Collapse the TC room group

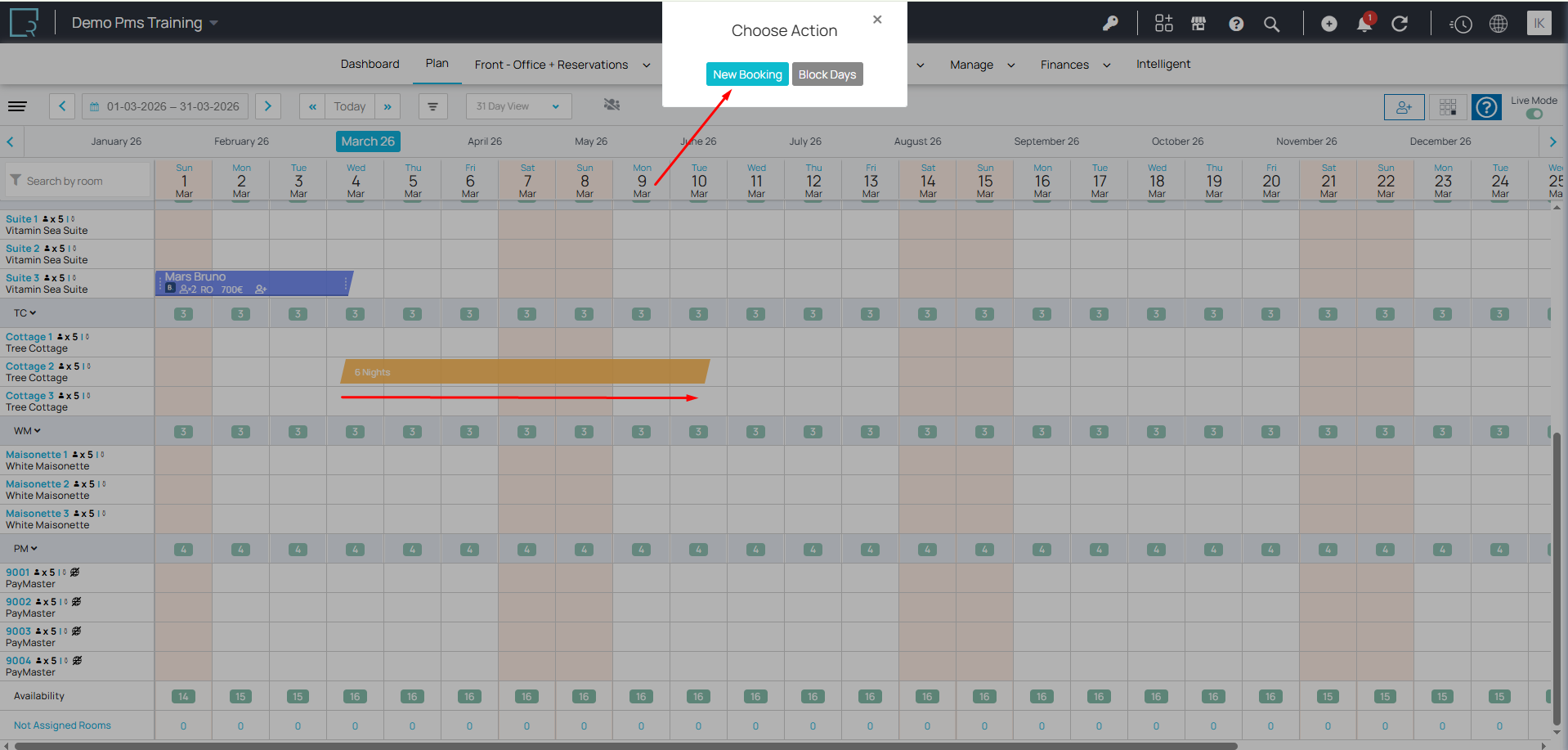tap(25, 313)
